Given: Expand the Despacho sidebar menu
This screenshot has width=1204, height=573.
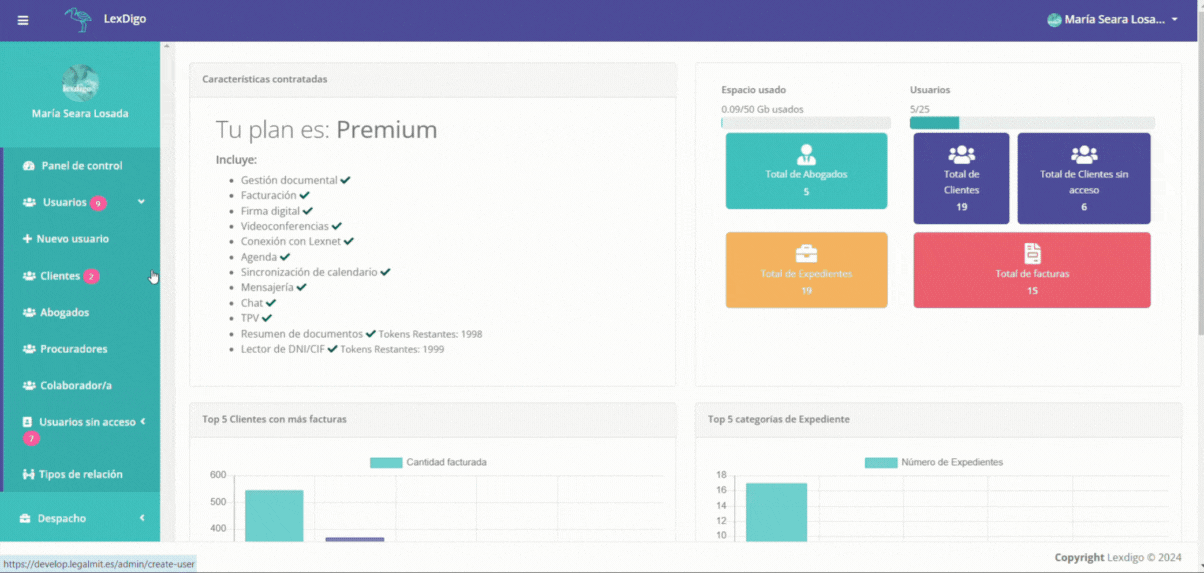Looking at the screenshot, I should click(142, 518).
